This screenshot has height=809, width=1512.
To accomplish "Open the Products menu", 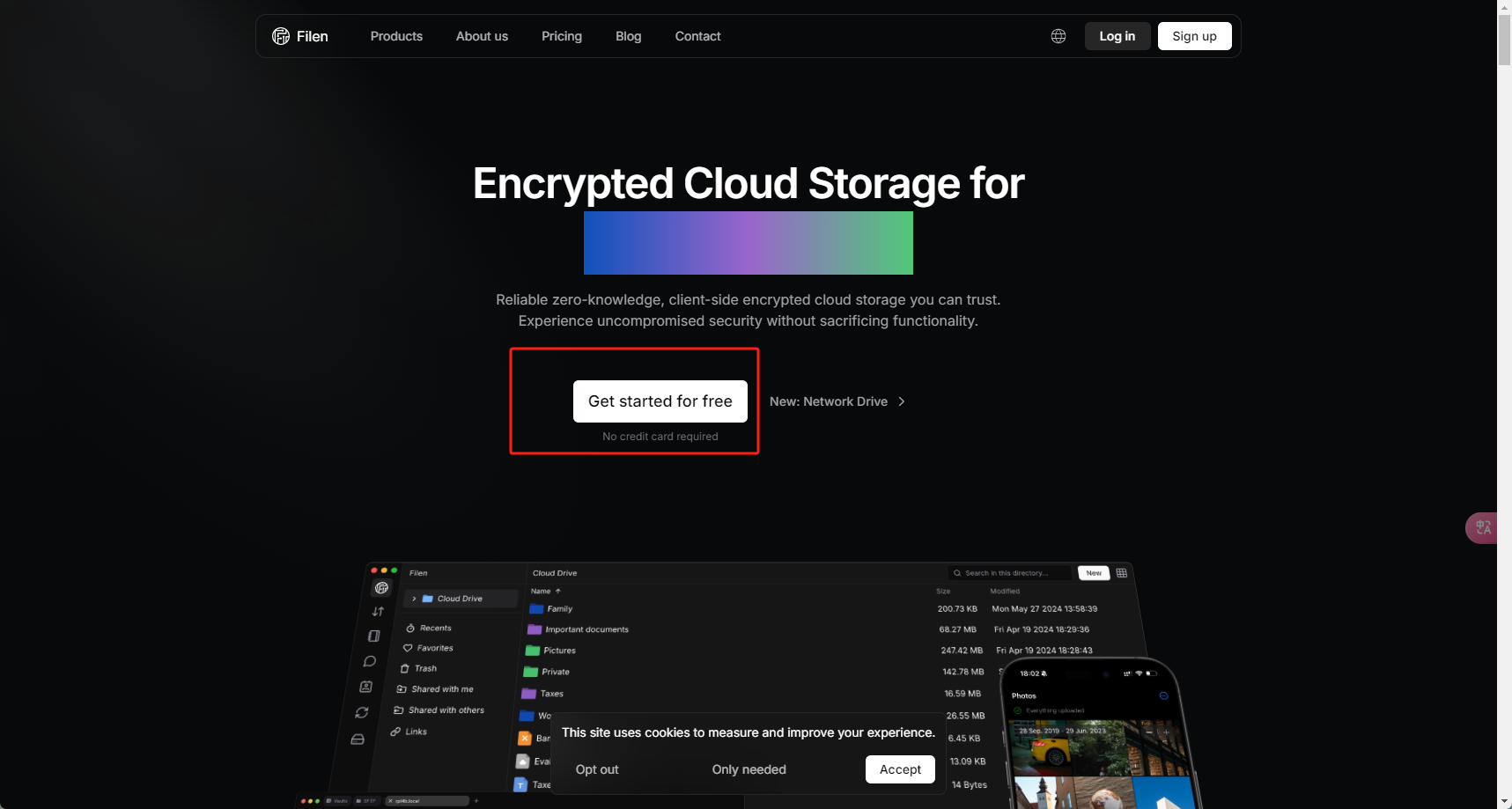I will tap(396, 36).
